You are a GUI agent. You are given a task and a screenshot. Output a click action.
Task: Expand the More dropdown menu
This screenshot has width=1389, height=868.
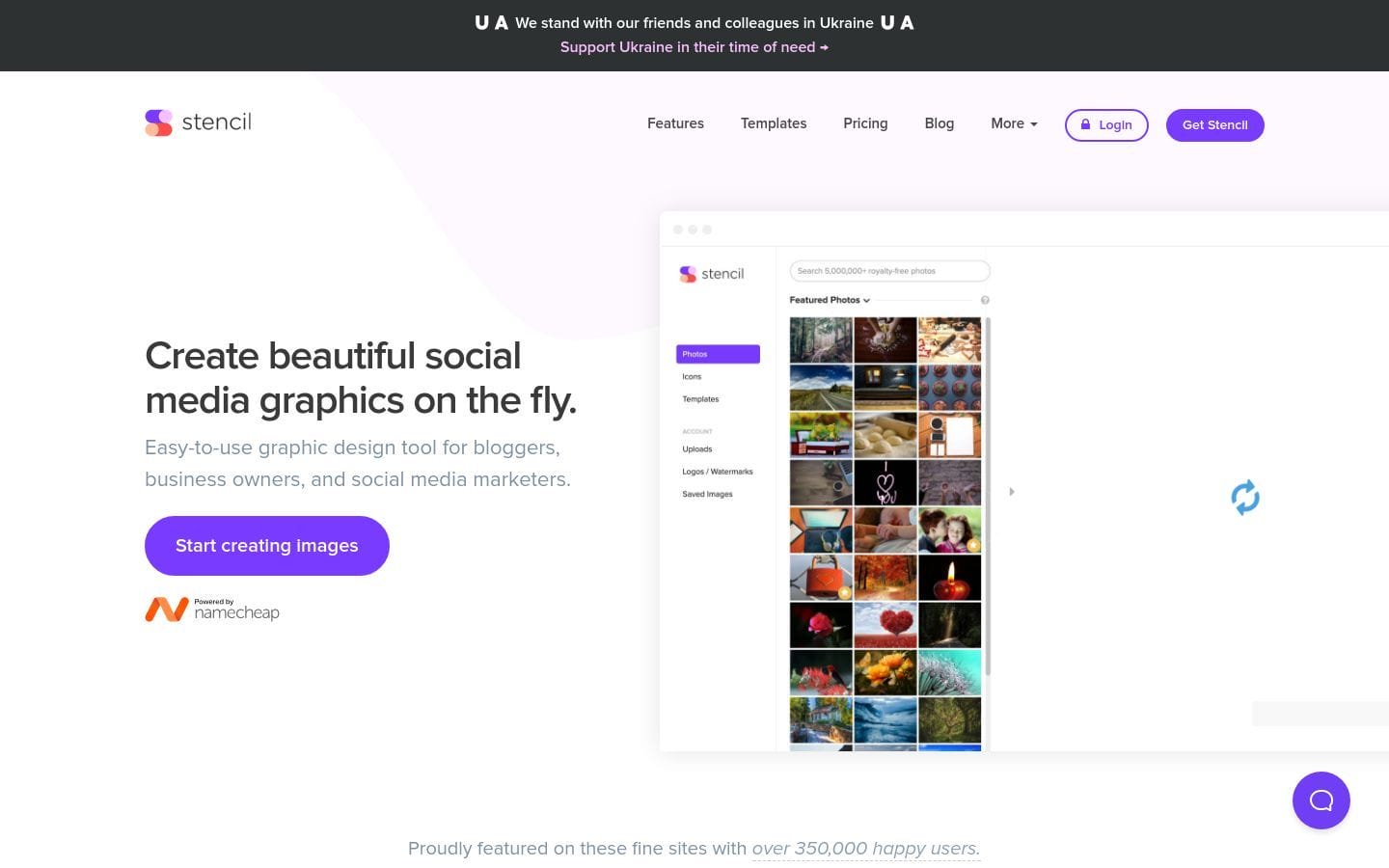(1014, 123)
